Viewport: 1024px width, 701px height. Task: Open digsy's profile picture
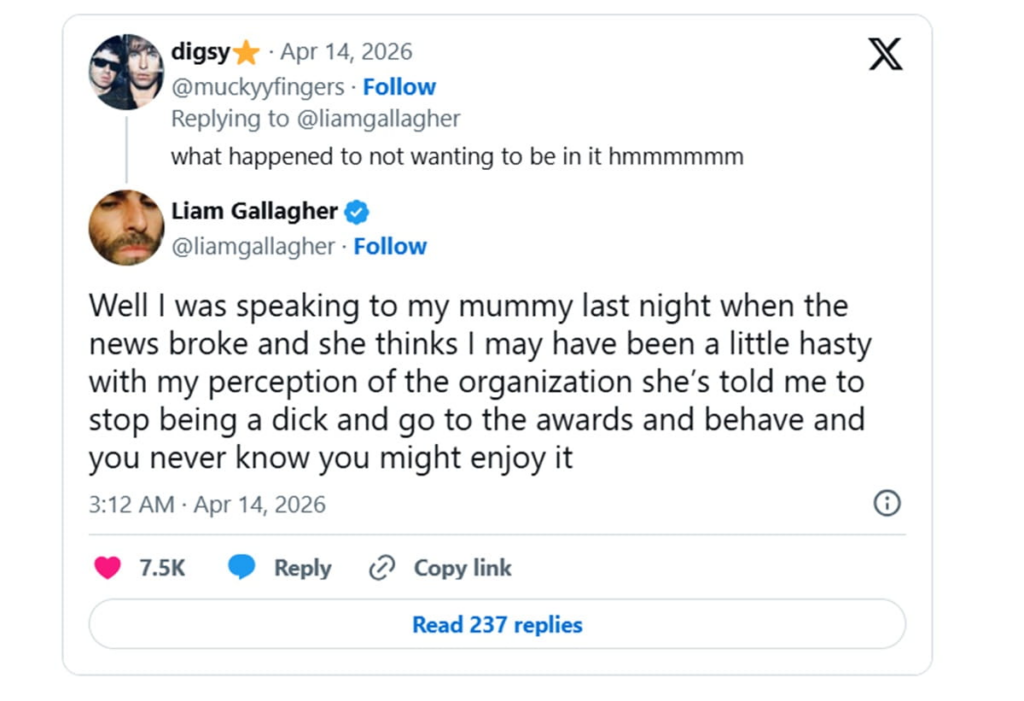126,71
